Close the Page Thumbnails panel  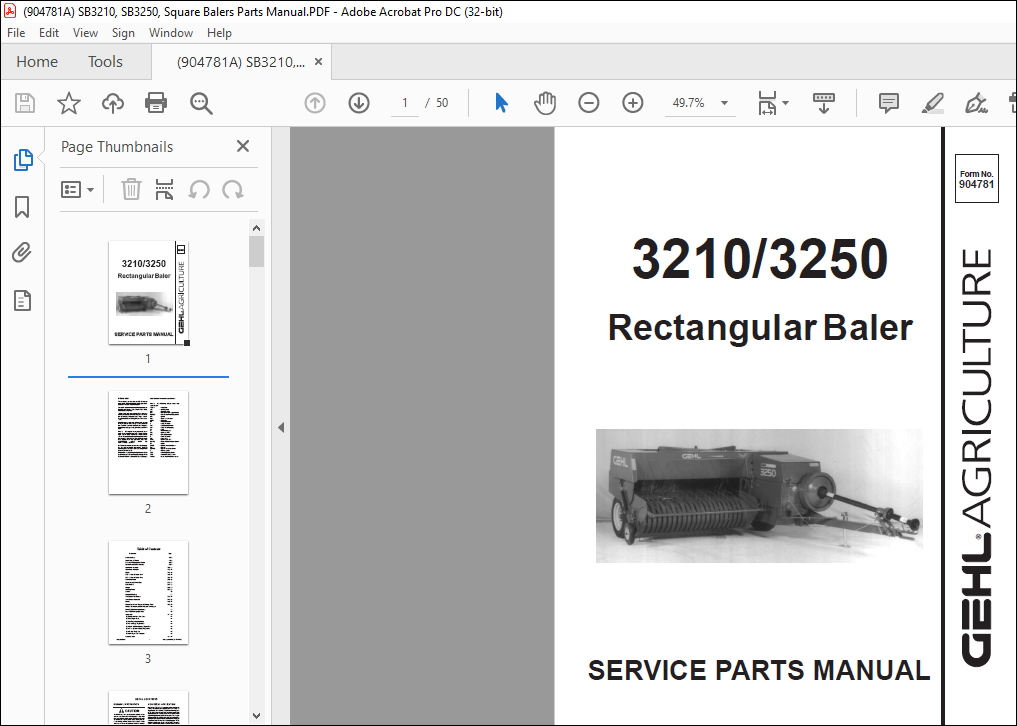(243, 146)
